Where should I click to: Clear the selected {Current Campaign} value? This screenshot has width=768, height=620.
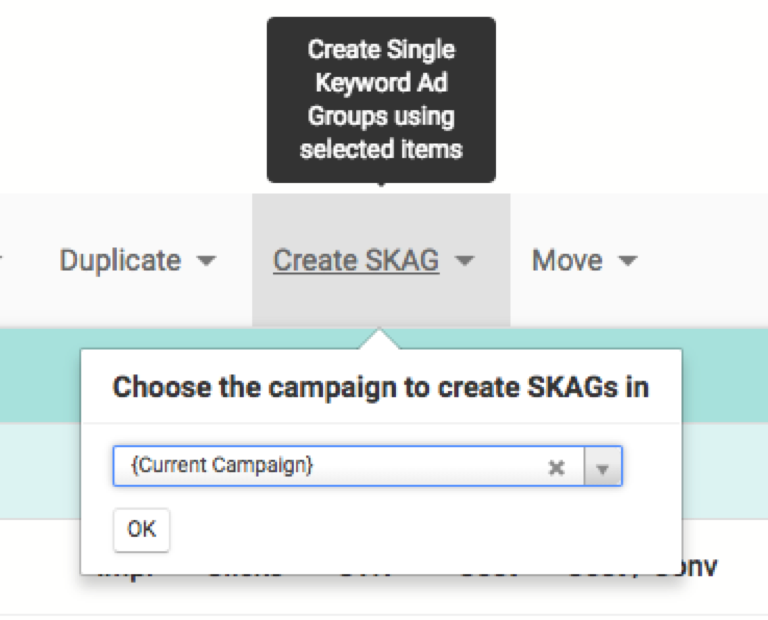557,467
